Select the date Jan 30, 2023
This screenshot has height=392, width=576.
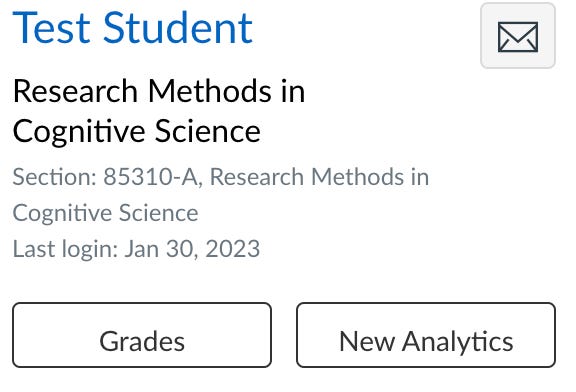tap(192, 249)
